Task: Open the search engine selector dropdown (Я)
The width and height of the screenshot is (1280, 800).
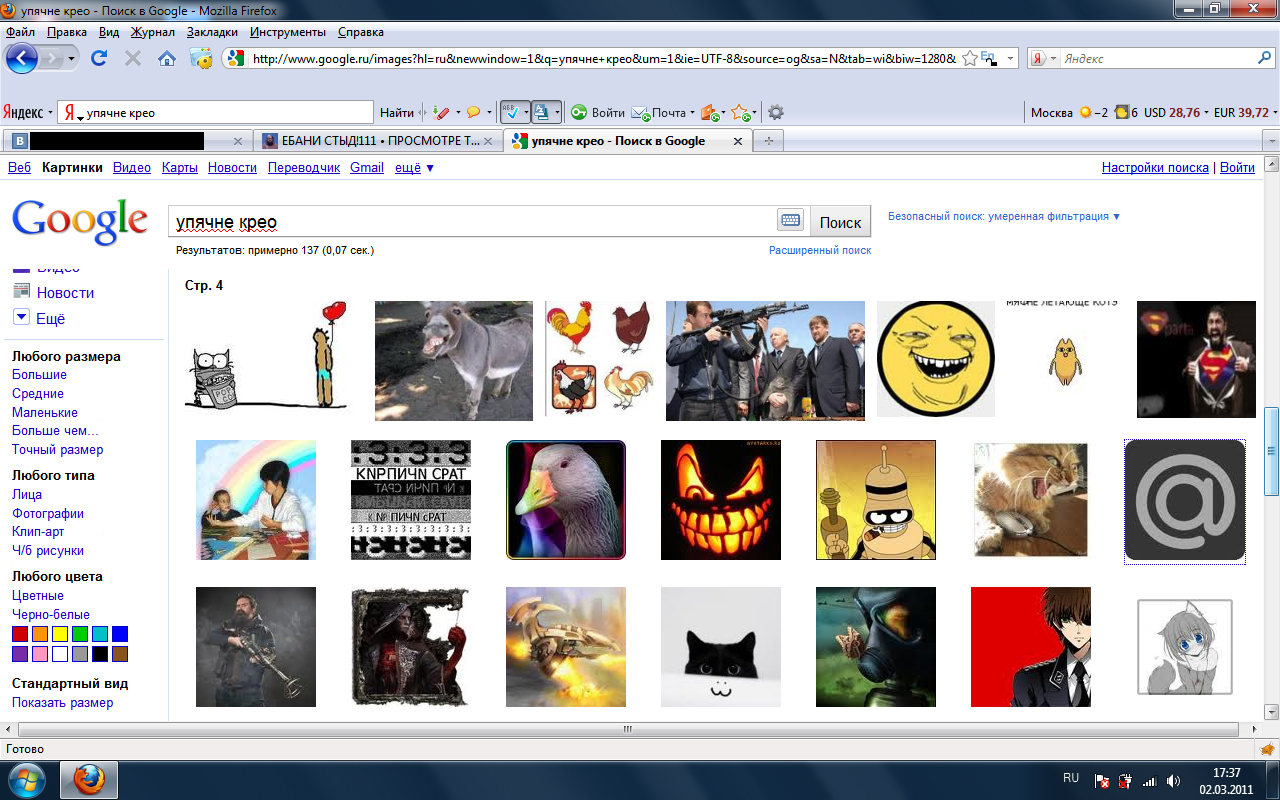Action: 1041,59
